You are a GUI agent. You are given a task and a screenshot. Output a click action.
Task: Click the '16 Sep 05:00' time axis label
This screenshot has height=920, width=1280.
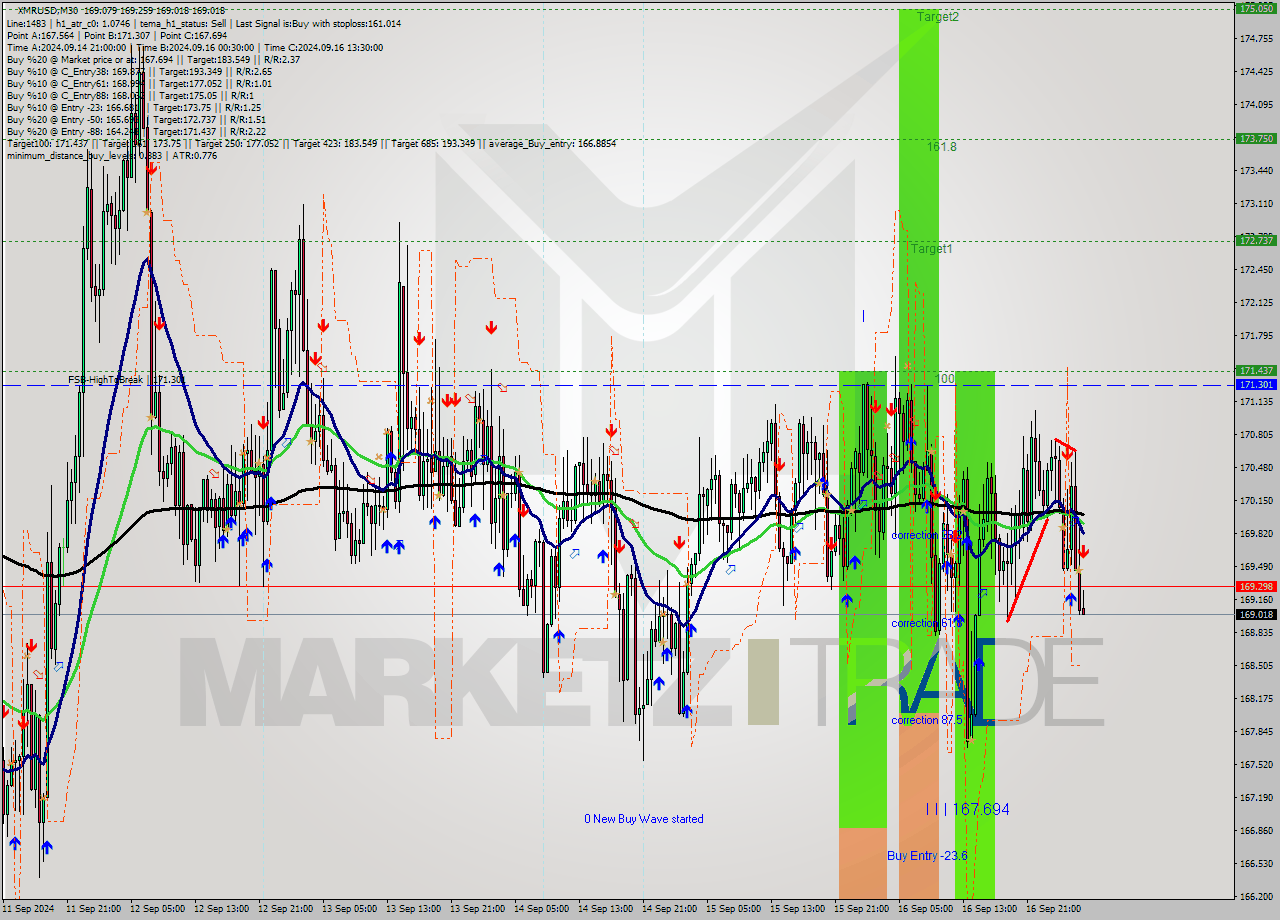coord(925,909)
